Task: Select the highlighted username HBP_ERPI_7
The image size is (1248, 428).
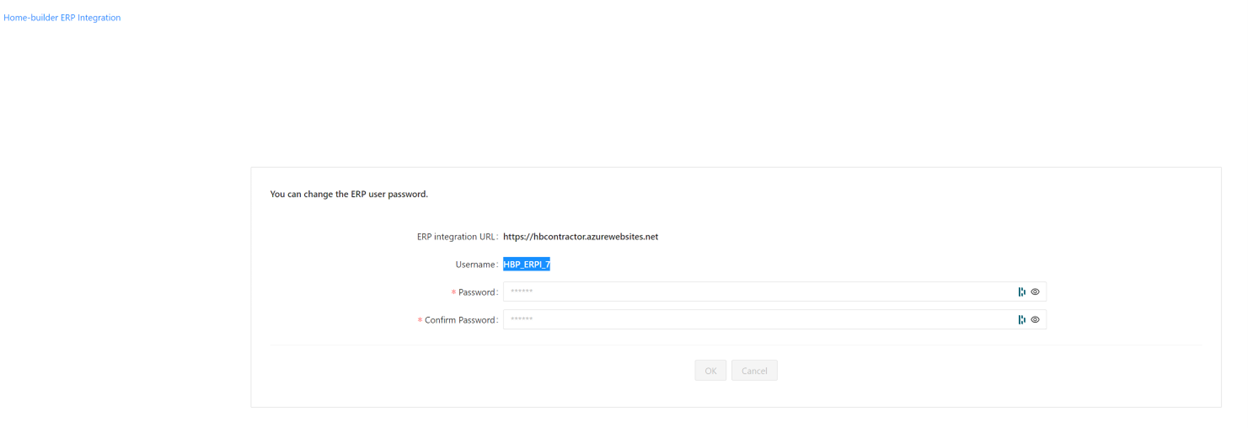Action: [527, 265]
